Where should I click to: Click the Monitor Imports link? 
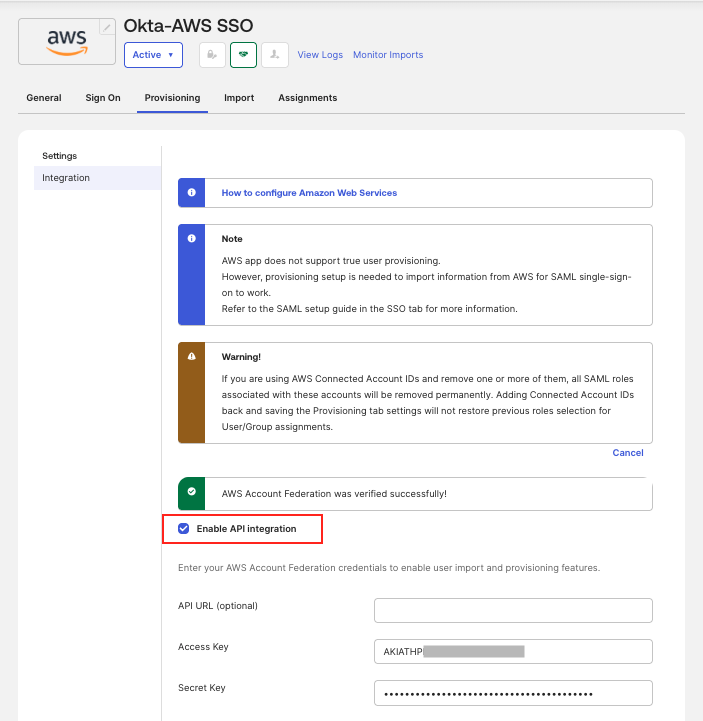388,55
